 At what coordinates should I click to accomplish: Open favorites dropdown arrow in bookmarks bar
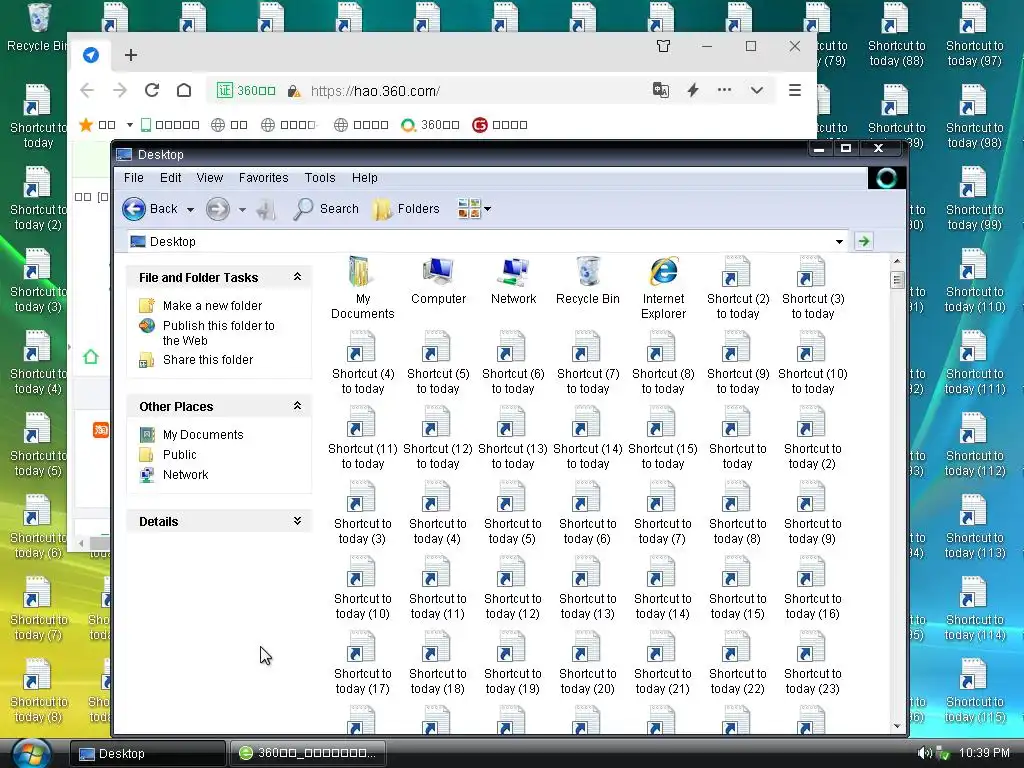(x=129, y=125)
